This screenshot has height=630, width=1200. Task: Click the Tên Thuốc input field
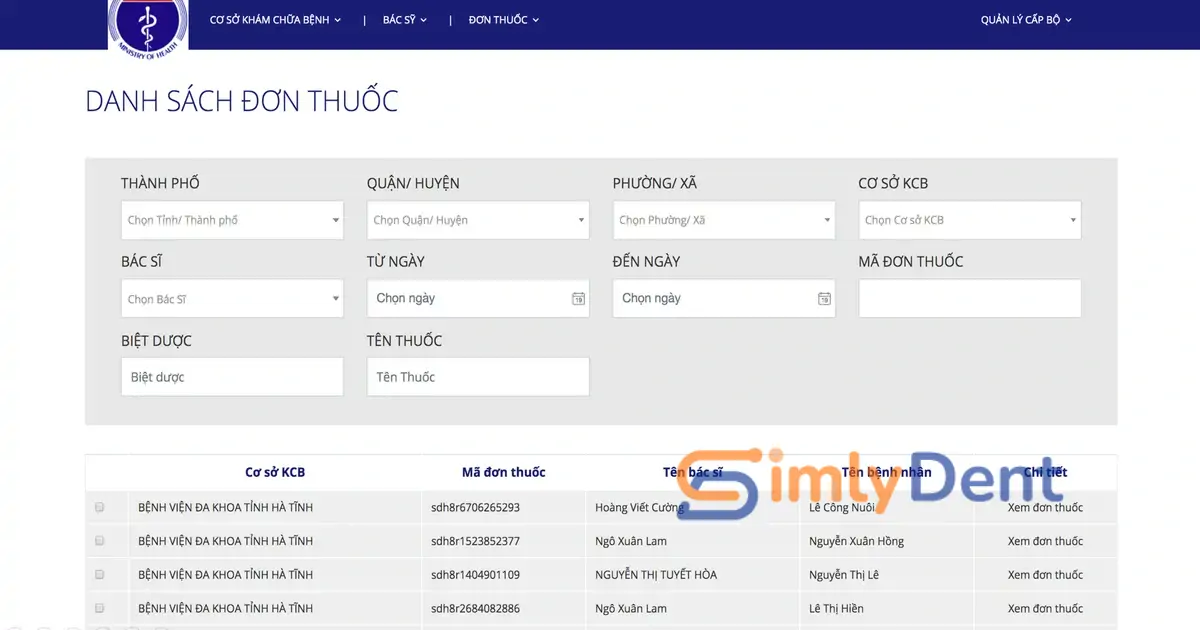[x=478, y=377]
